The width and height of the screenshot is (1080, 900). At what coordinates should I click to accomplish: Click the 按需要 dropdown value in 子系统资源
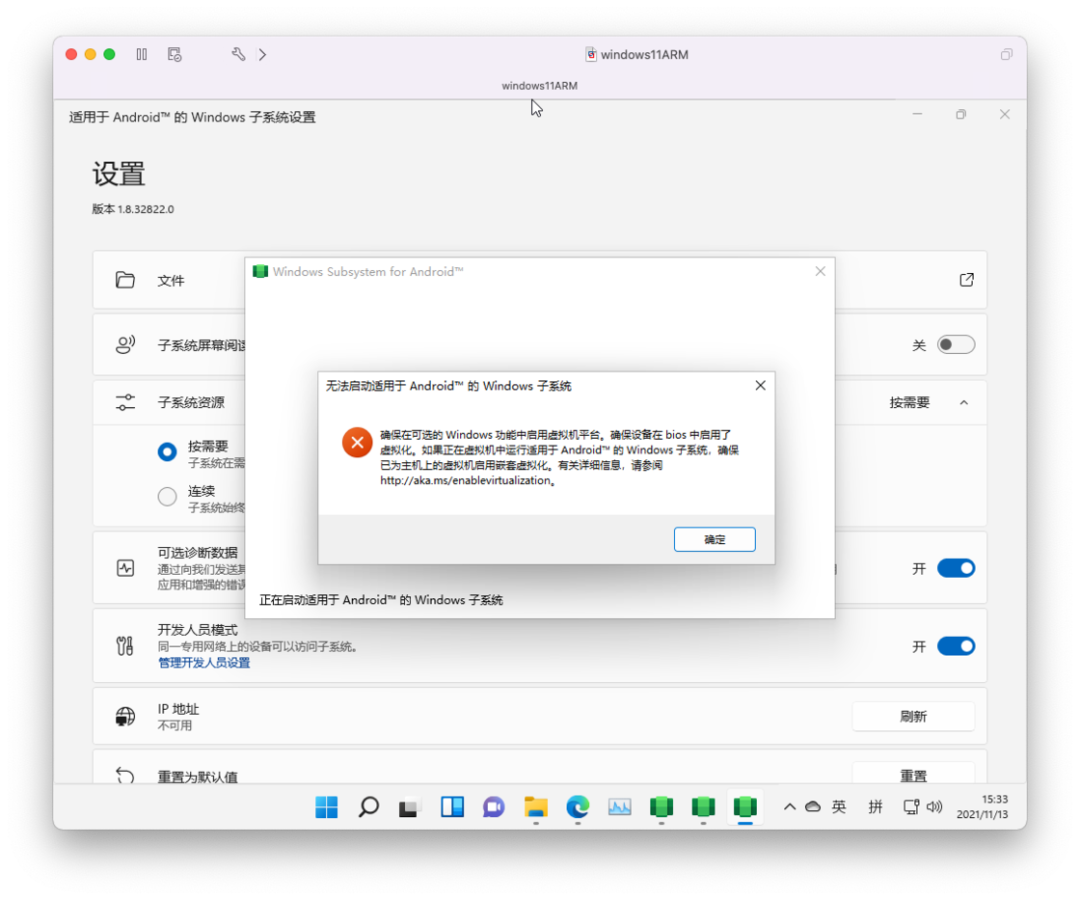pos(909,403)
